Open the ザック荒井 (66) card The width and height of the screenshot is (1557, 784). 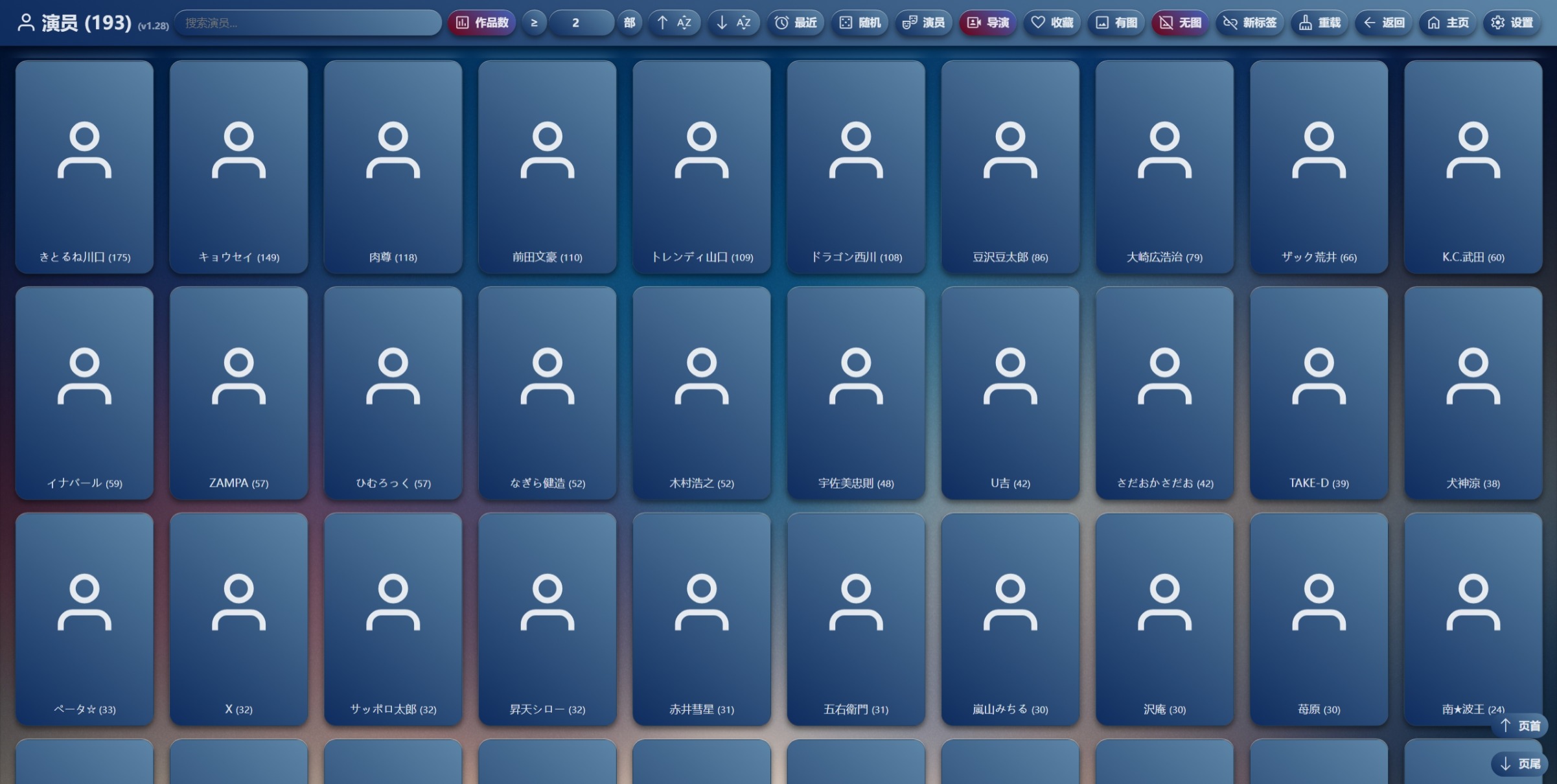(x=1319, y=167)
